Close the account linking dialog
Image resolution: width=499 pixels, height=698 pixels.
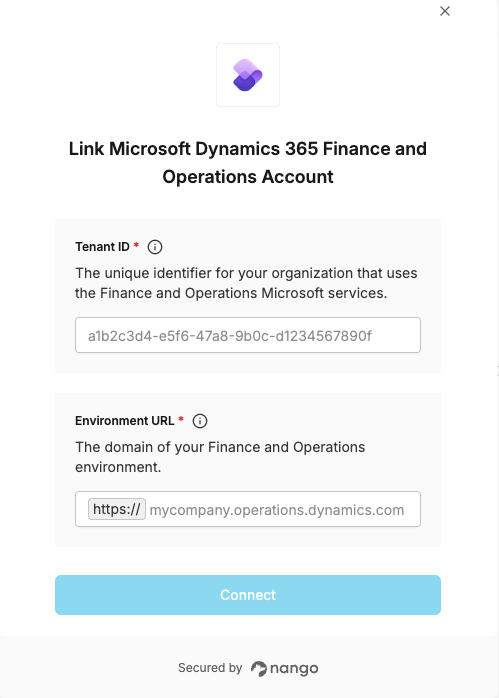pyautogui.click(x=445, y=11)
